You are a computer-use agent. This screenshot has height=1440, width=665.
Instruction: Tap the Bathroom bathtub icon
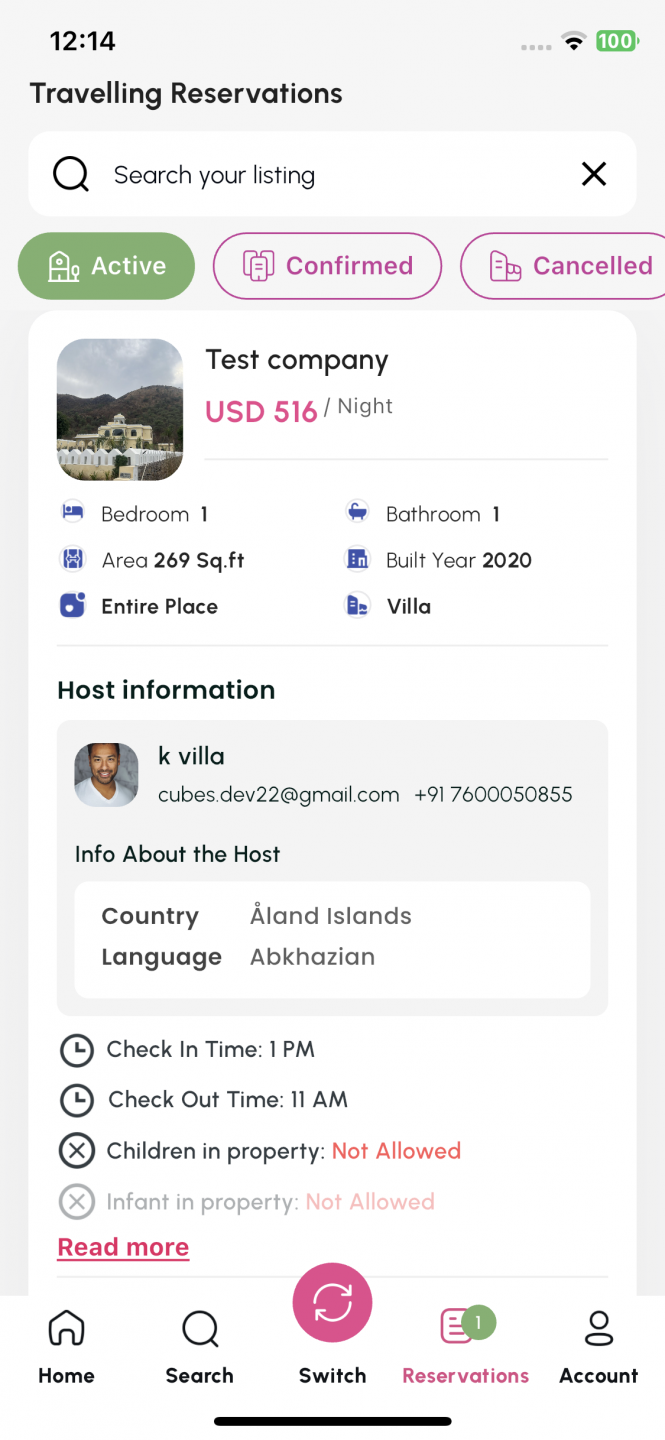click(357, 513)
